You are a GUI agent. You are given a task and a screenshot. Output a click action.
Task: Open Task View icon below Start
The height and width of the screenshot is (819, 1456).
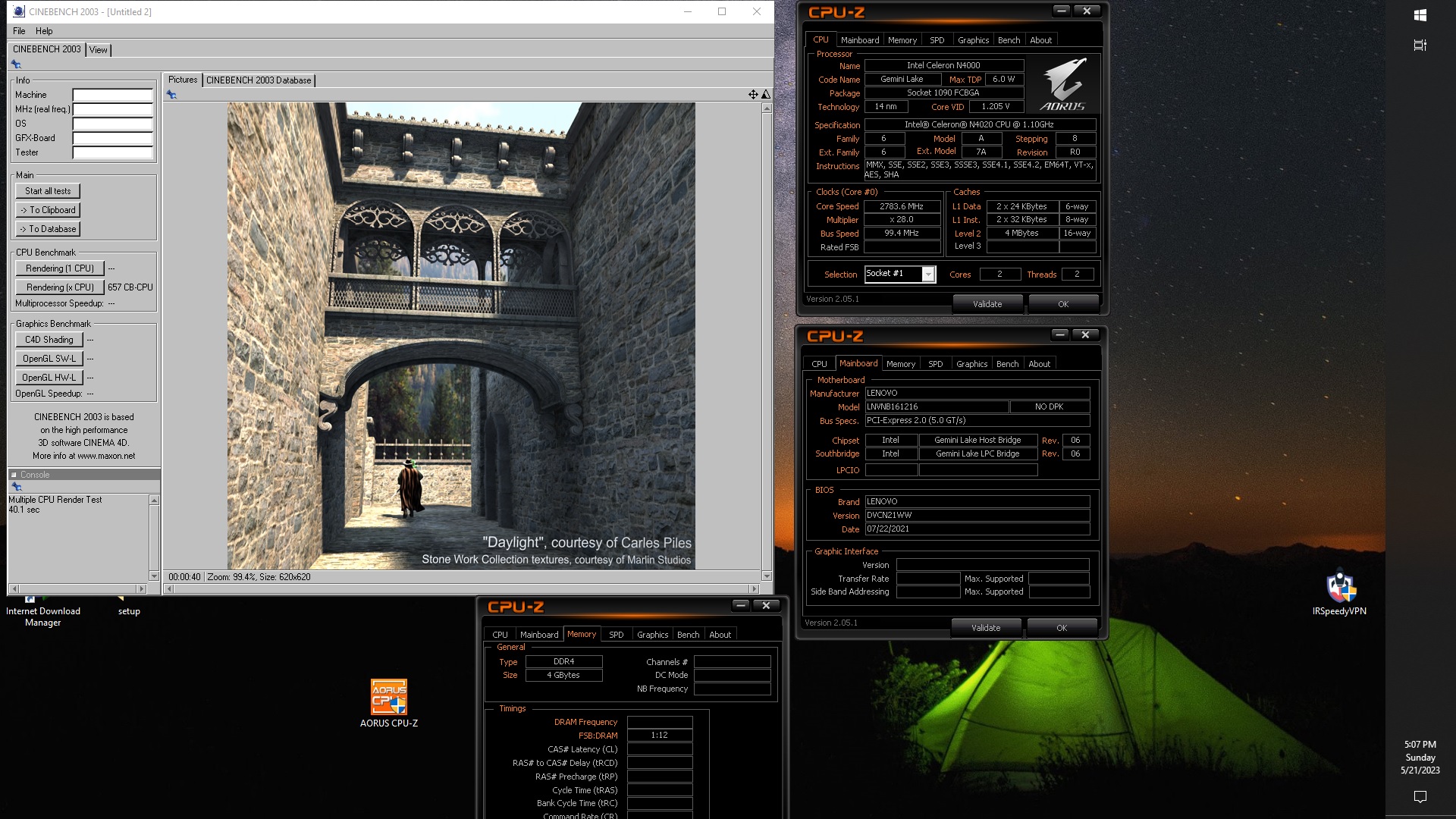(x=1420, y=45)
